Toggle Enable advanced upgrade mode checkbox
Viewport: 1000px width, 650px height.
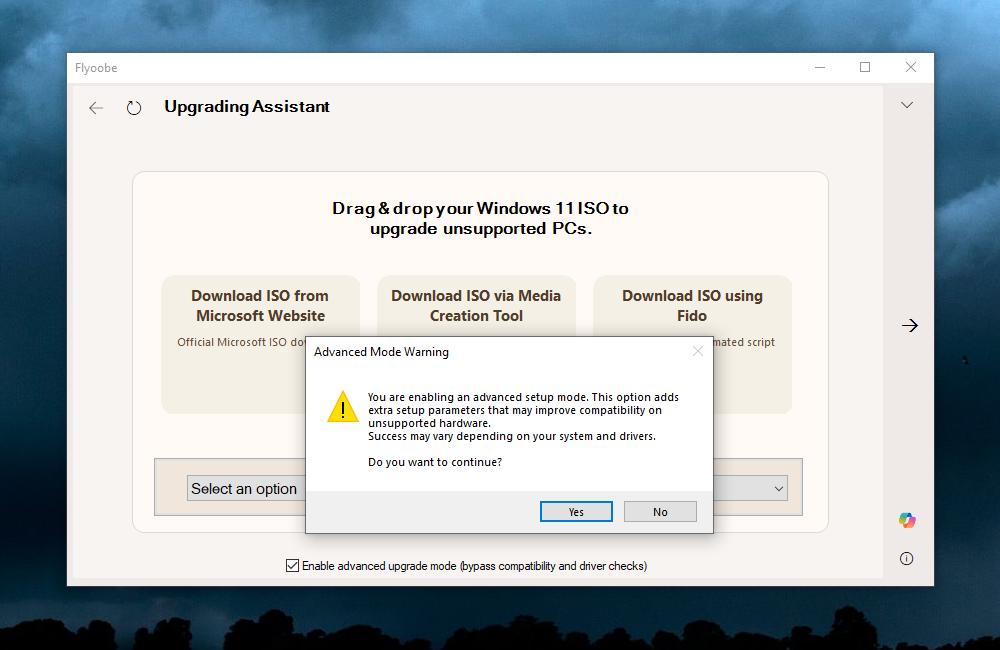point(292,566)
